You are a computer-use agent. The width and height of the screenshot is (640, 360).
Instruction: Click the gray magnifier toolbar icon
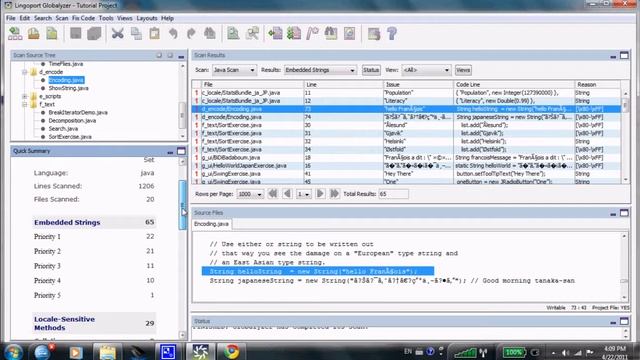(252, 33)
